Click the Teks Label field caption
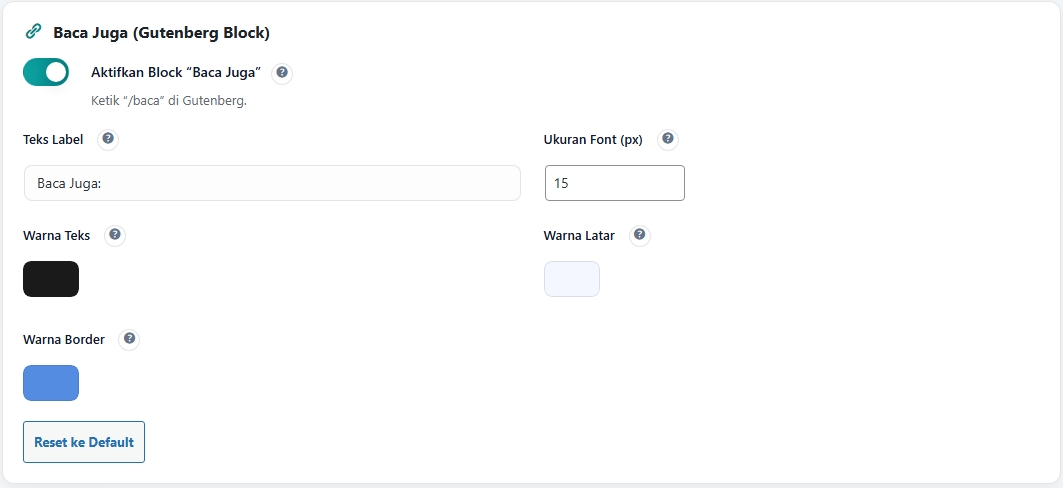This screenshot has height=488, width=1063. [x=53, y=140]
